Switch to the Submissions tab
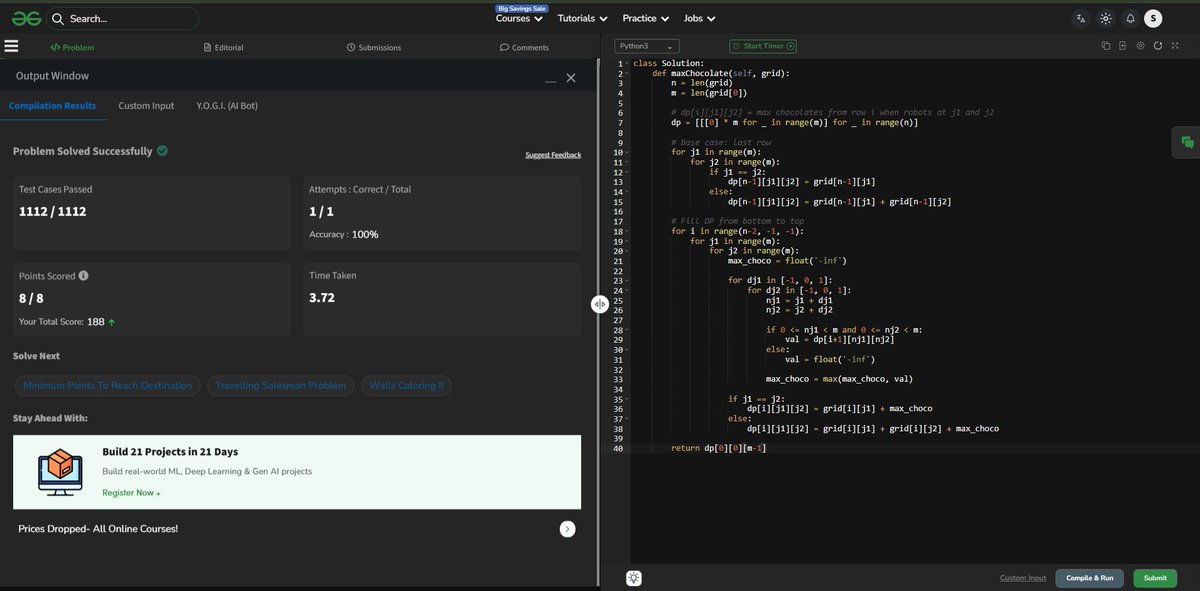Screen dimensions: 1200x591 (374, 47)
